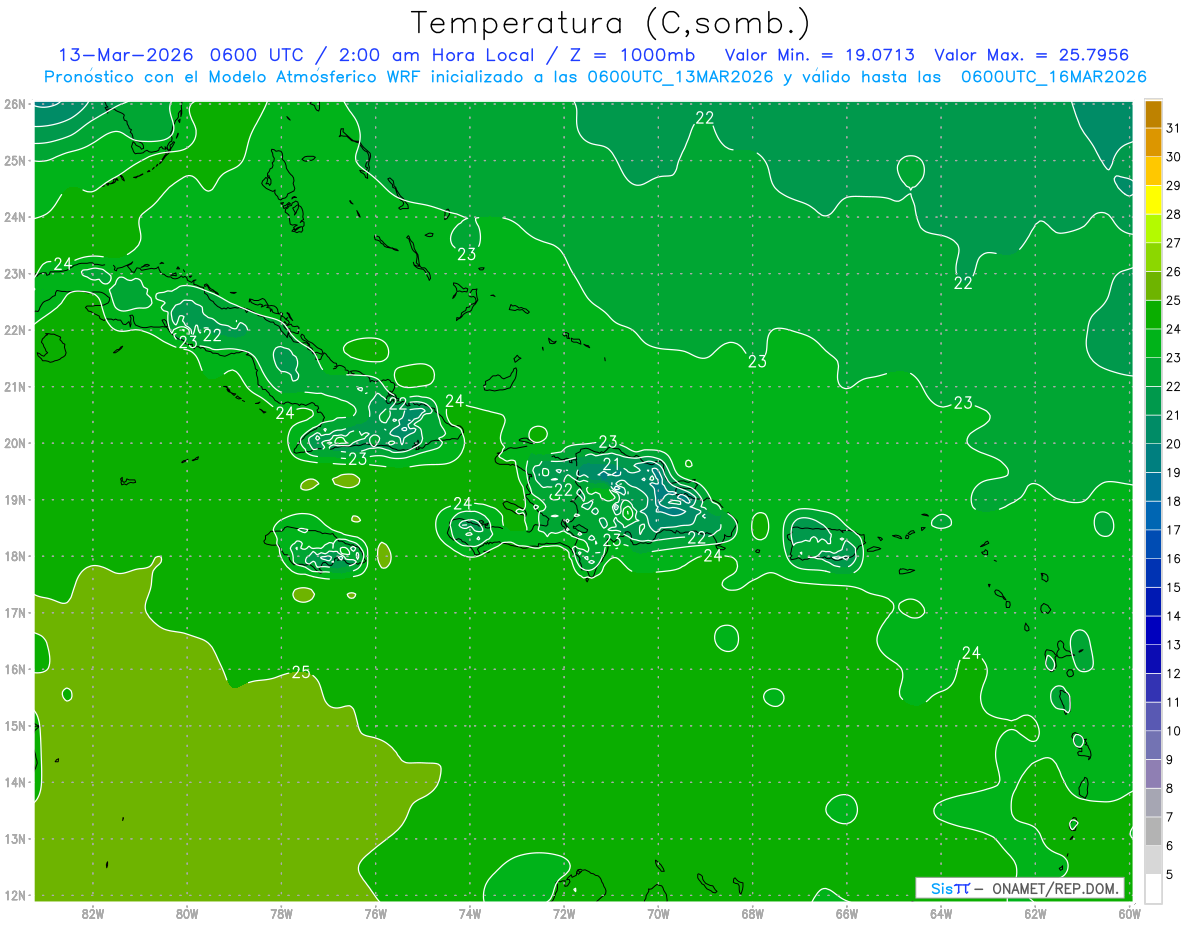Click the legend value "9"

coord(1170,760)
